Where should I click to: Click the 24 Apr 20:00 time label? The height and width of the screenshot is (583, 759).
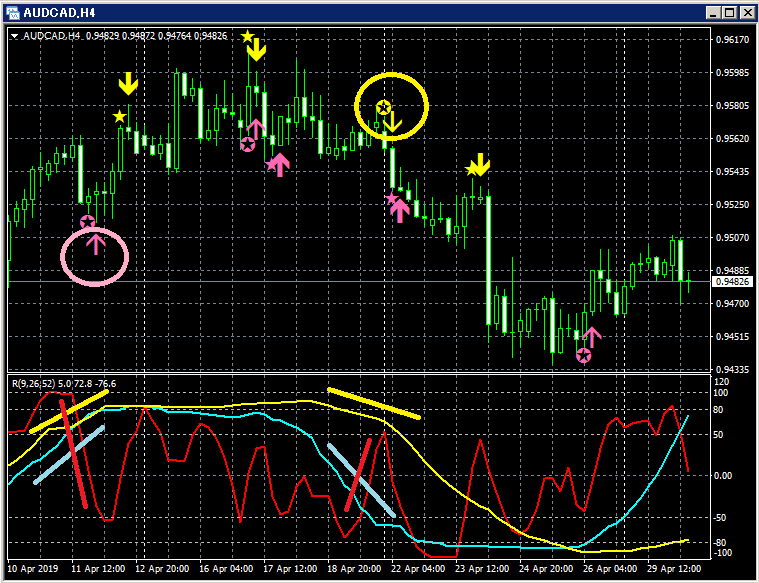546,568
